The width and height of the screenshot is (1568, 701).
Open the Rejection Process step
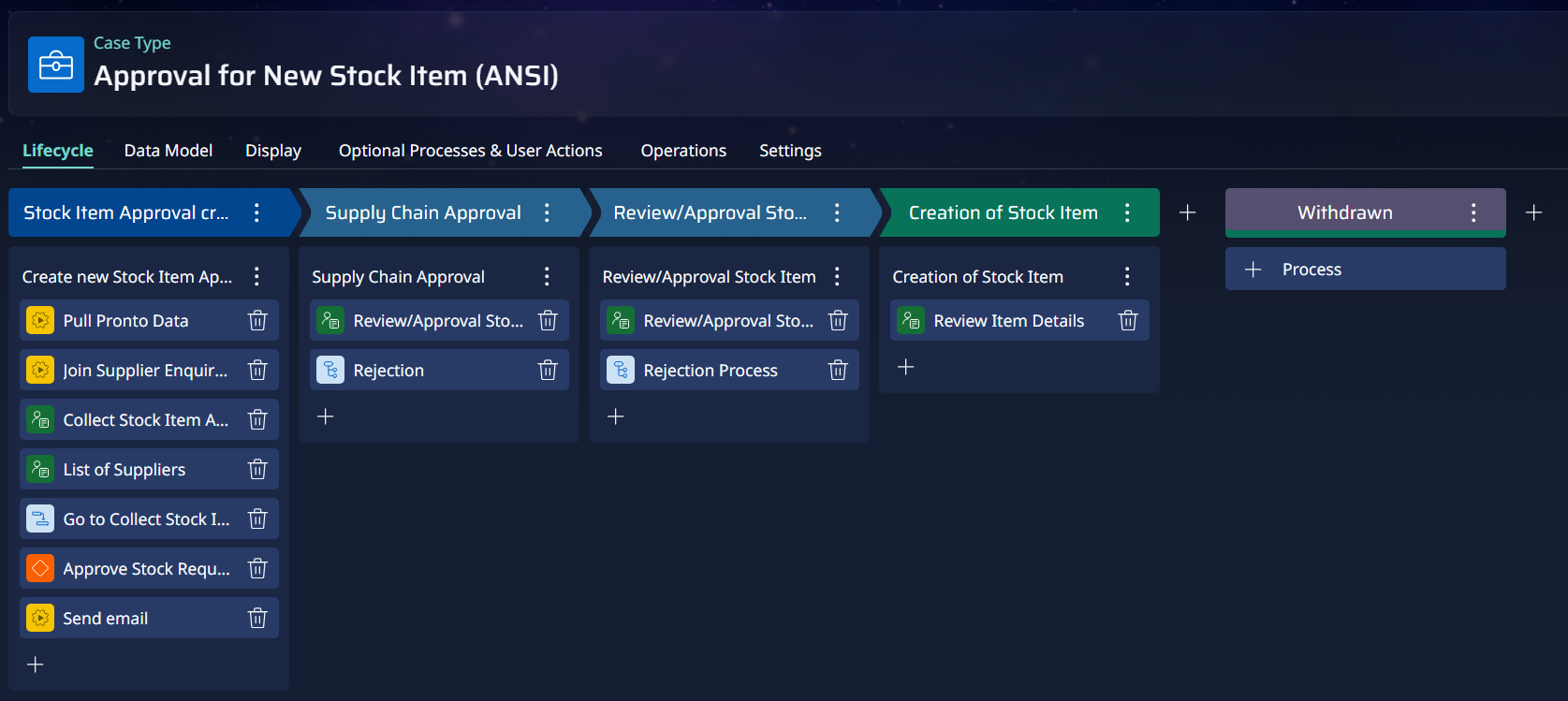point(729,371)
